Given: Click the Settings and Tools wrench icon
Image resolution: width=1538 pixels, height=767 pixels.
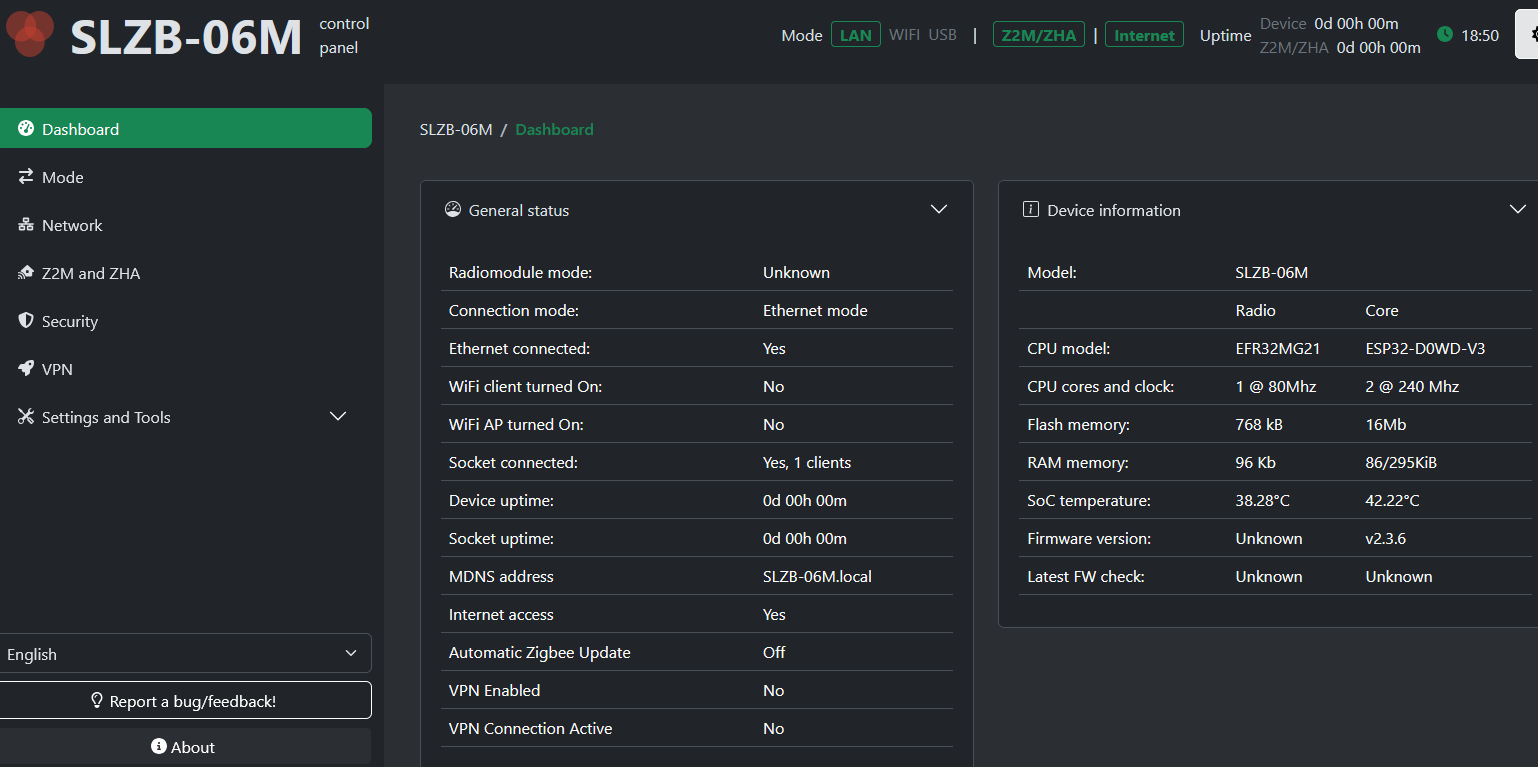Looking at the screenshot, I should click(x=26, y=417).
